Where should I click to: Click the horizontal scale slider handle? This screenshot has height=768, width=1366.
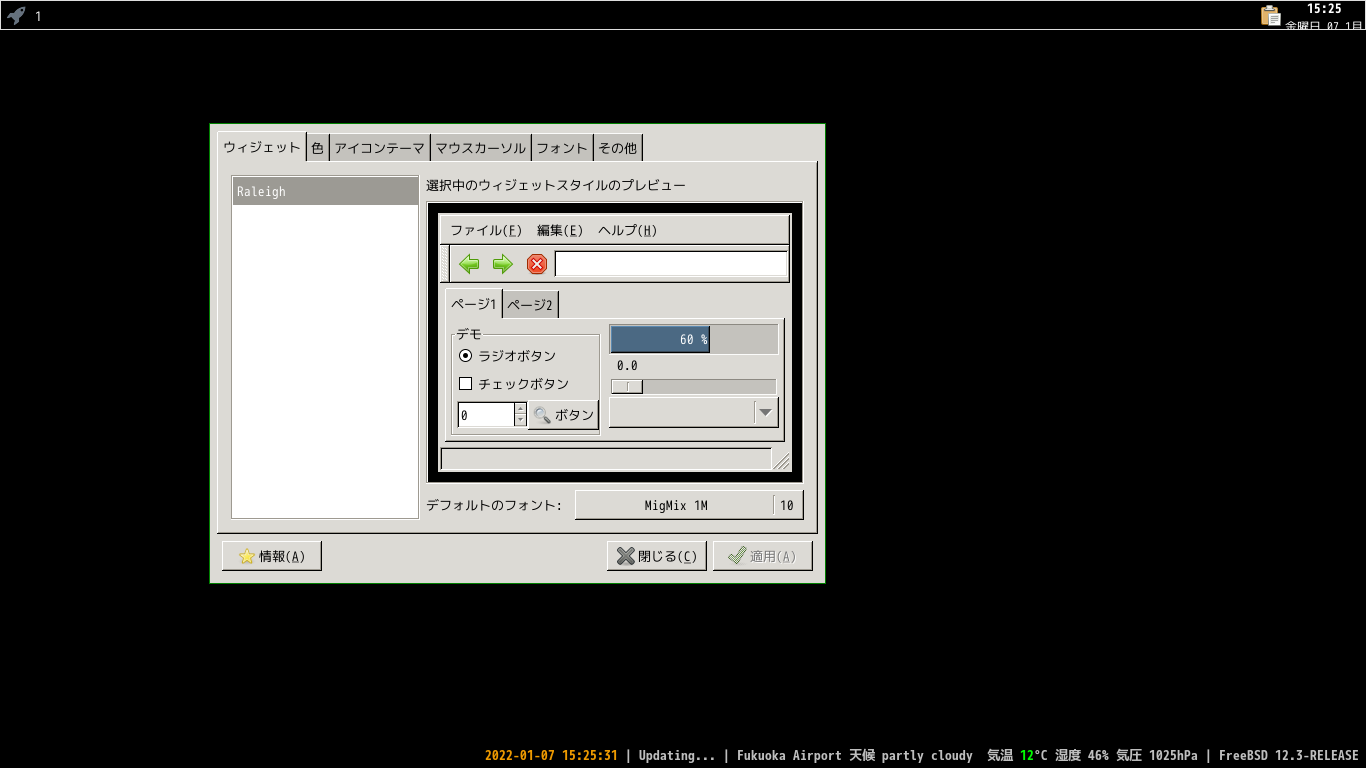pyautogui.click(x=627, y=386)
